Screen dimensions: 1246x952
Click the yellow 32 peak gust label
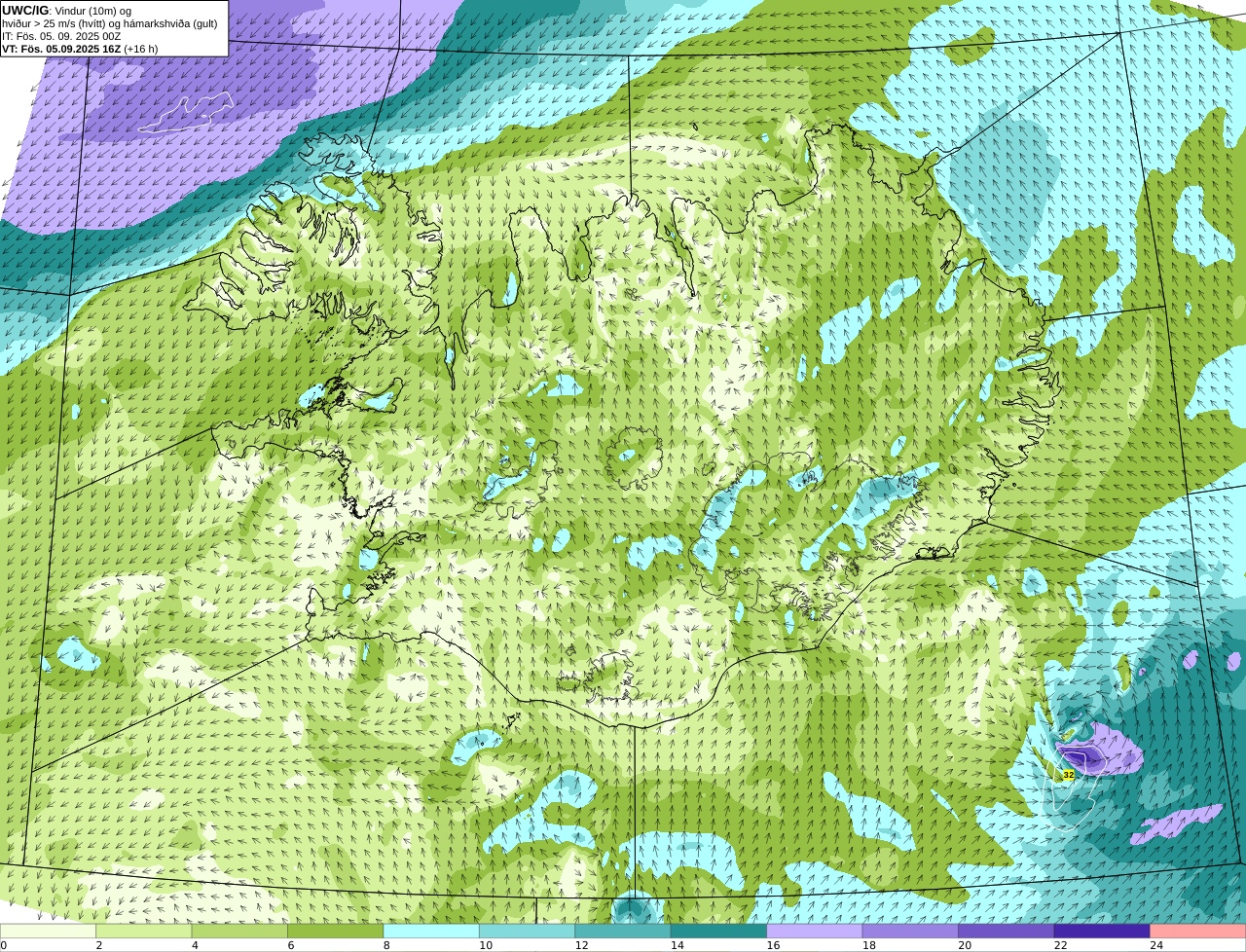[x=1068, y=775]
